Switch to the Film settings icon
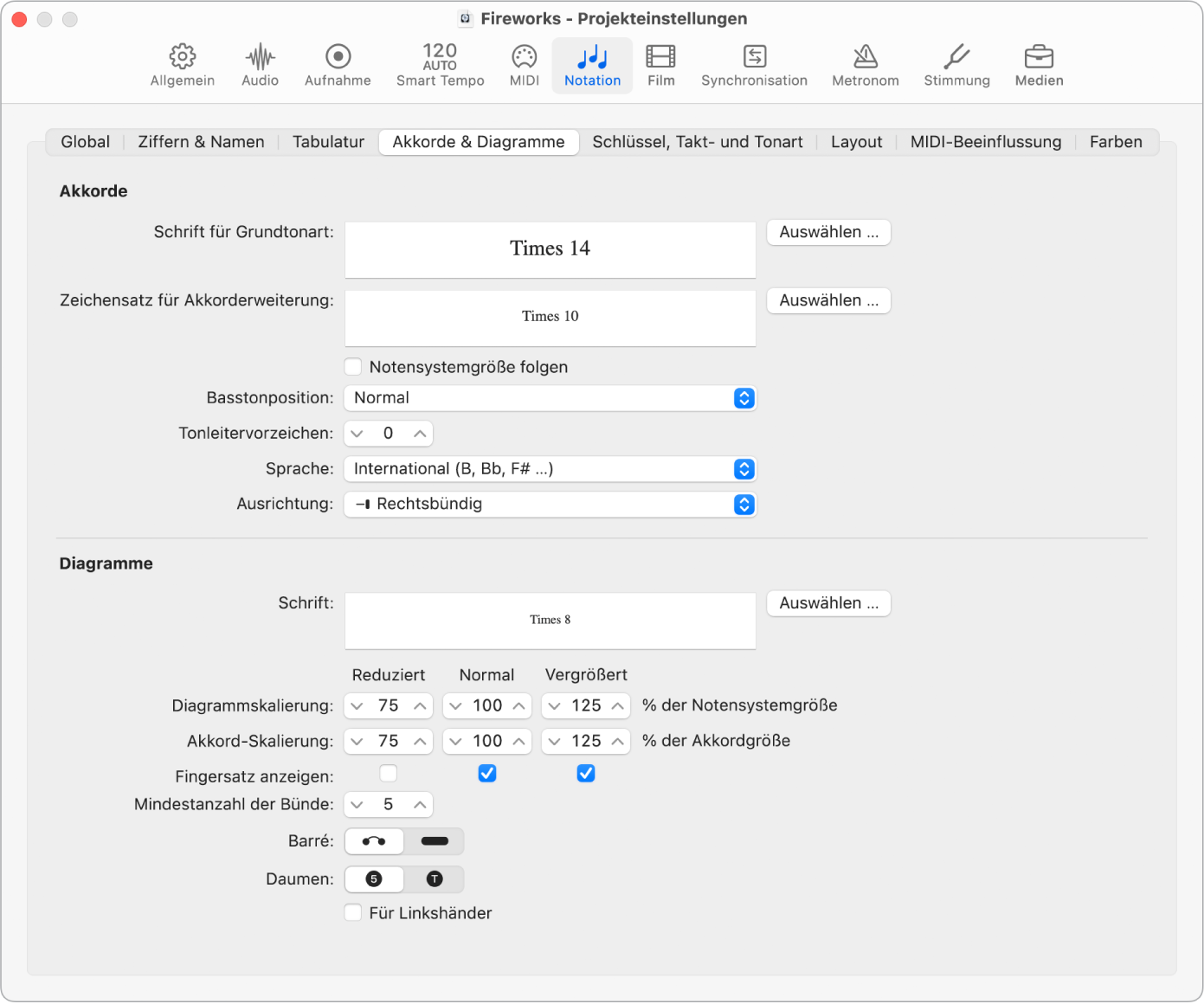Image resolution: width=1204 pixels, height=1004 pixels. click(x=660, y=64)
